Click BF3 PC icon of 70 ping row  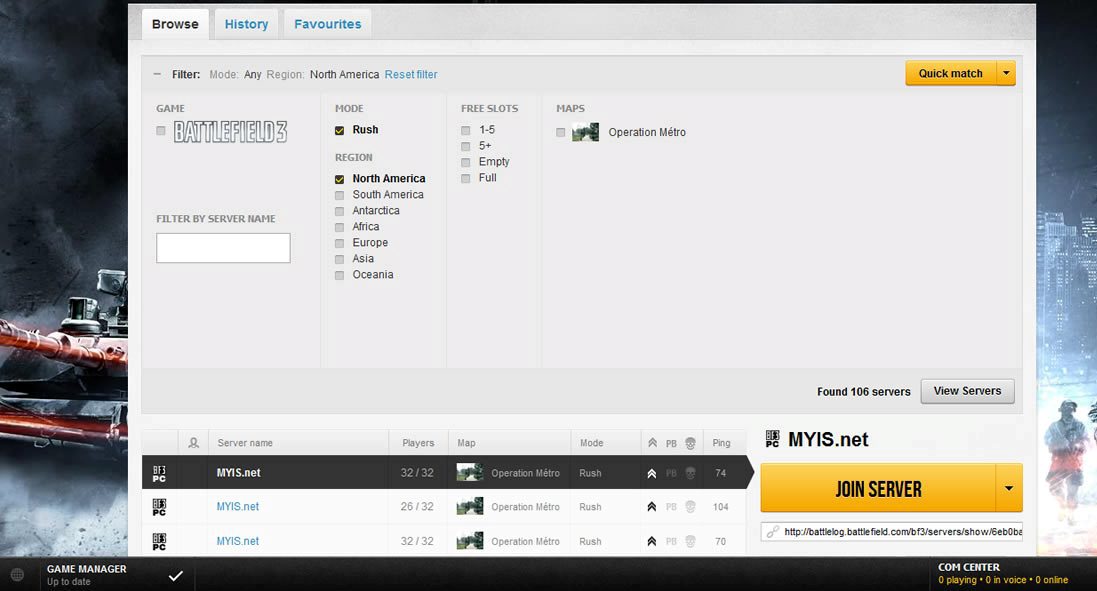(159, 541)
